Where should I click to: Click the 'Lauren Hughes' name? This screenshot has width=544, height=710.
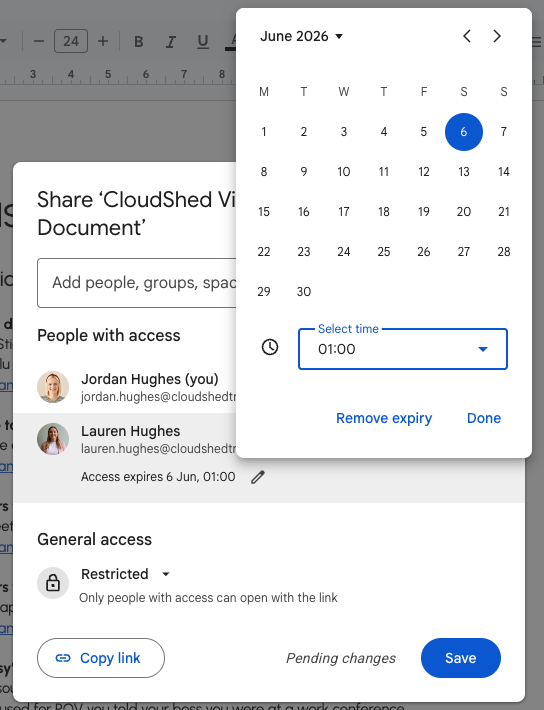point(130,431)
